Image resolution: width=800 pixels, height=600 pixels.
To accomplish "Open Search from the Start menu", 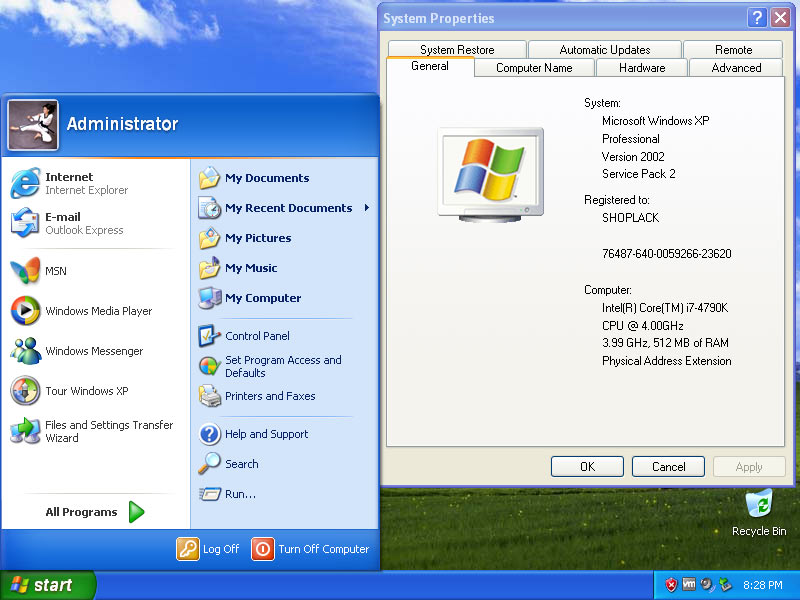I will (228, 464).
